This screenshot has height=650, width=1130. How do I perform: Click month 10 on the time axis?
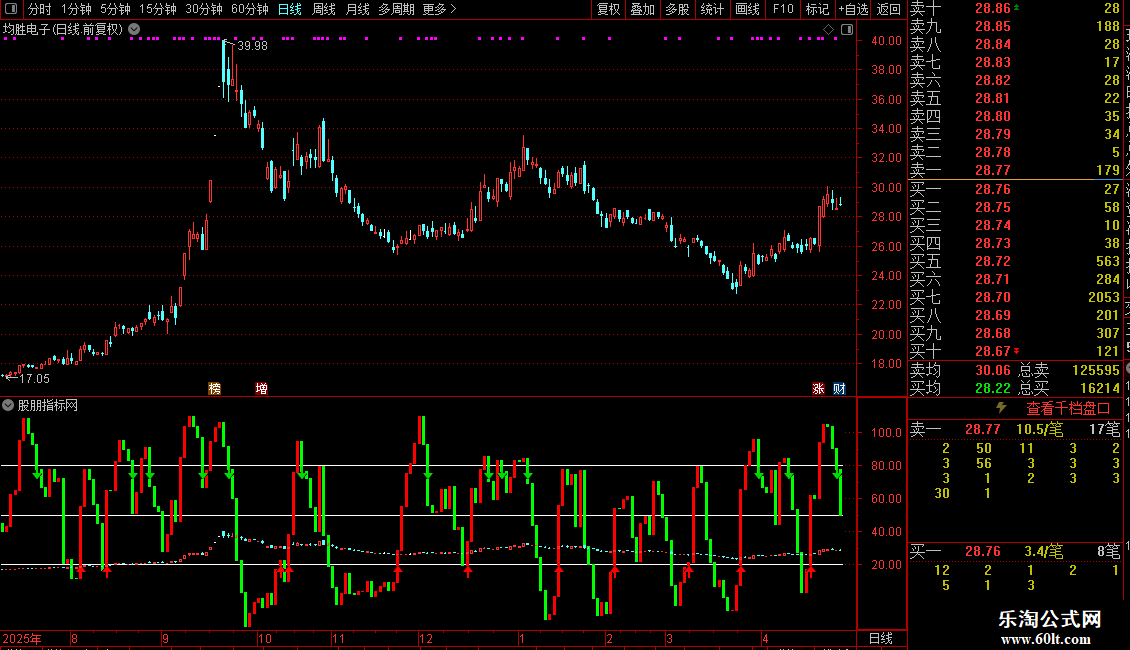click(x=264, y=638)
